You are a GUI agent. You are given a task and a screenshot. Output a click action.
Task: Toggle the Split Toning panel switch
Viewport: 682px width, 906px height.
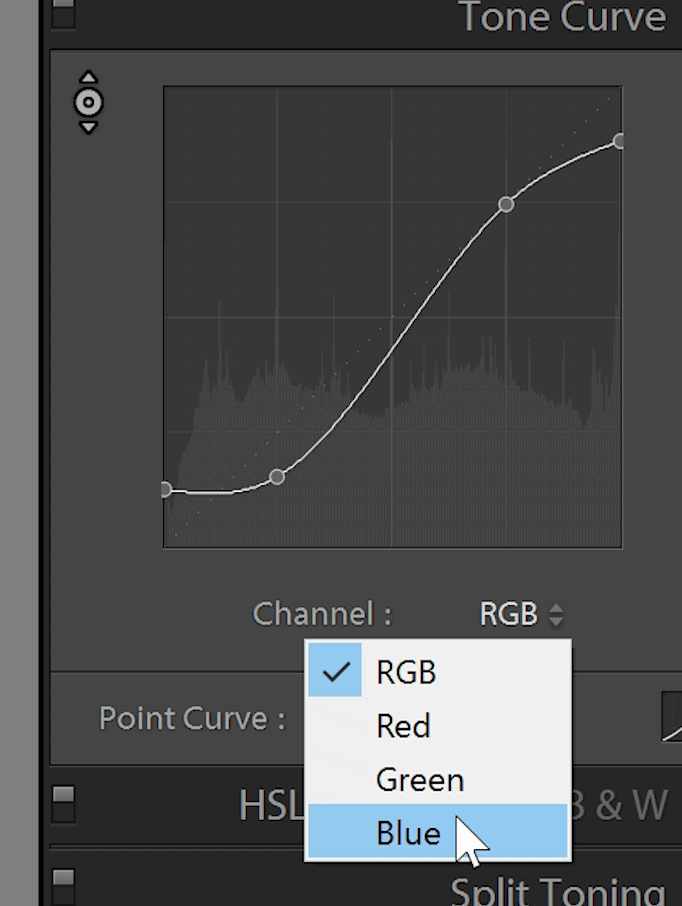[x=63, y=886]
